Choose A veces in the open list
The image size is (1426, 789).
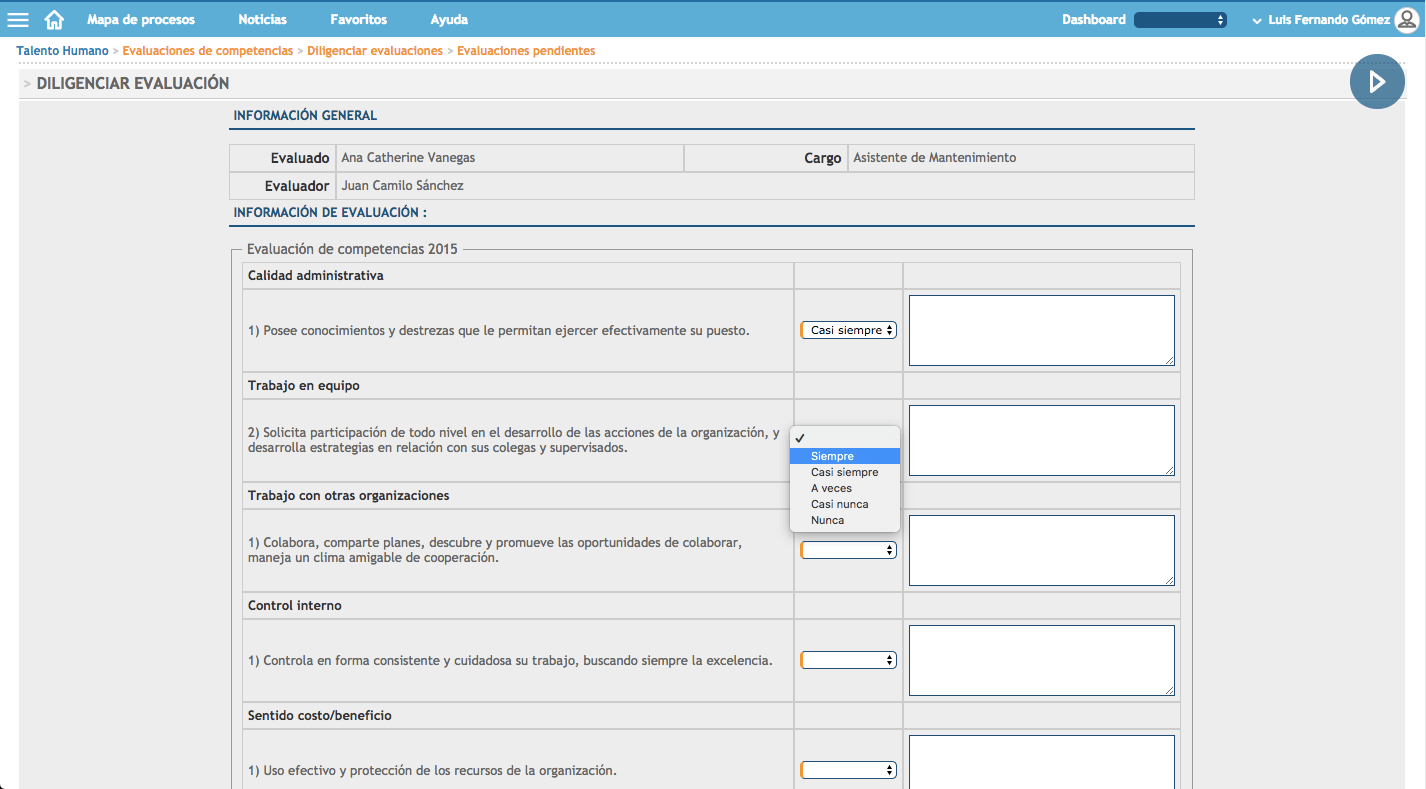pos(845,488)
